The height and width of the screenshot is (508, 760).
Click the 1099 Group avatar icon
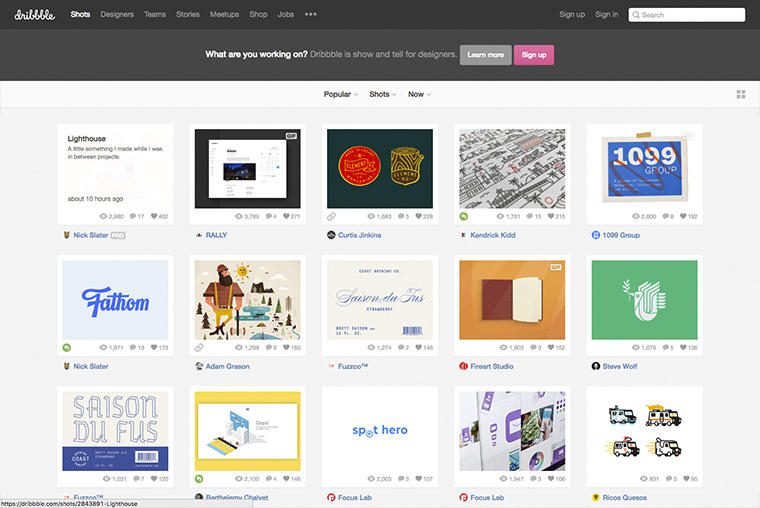tap(596, 235)
